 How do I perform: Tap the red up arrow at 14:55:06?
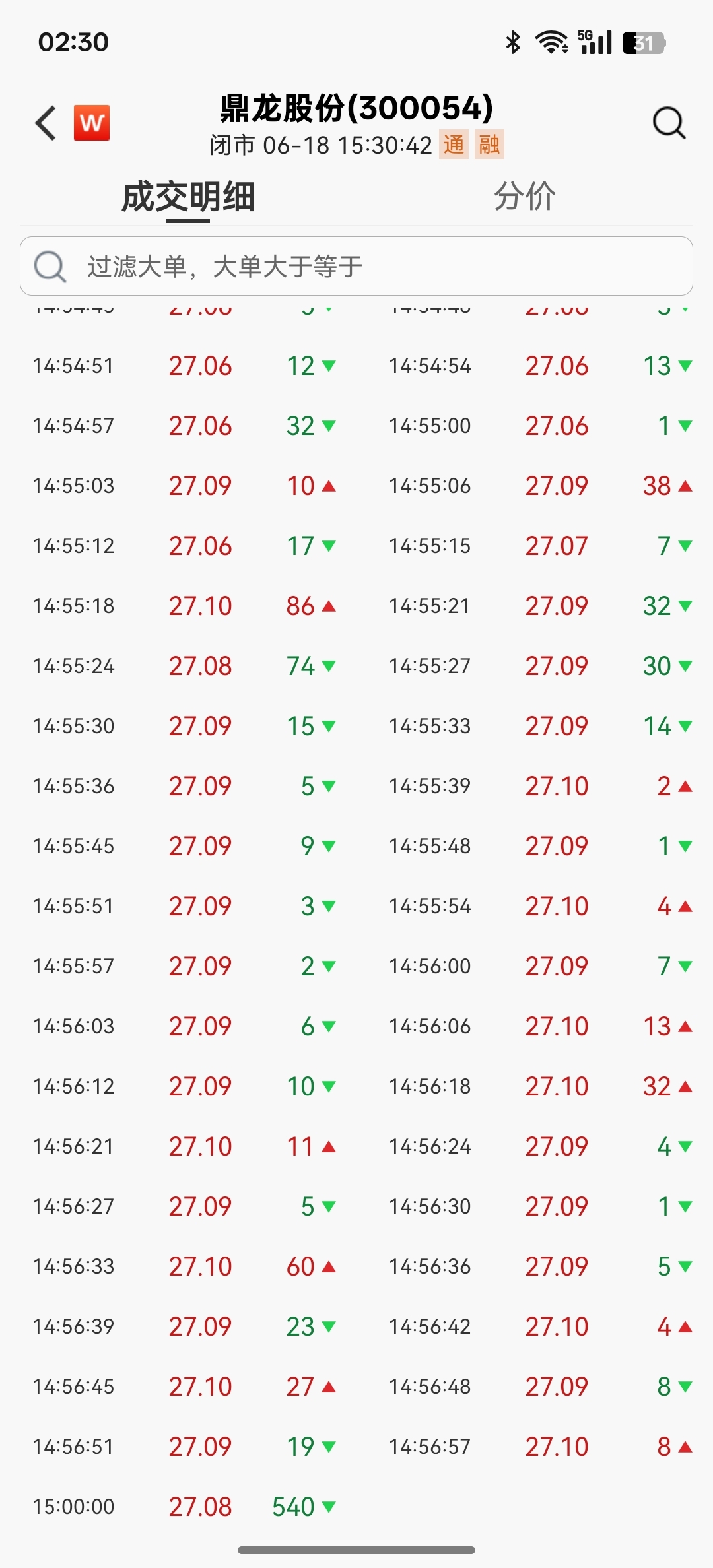[685, 486]
